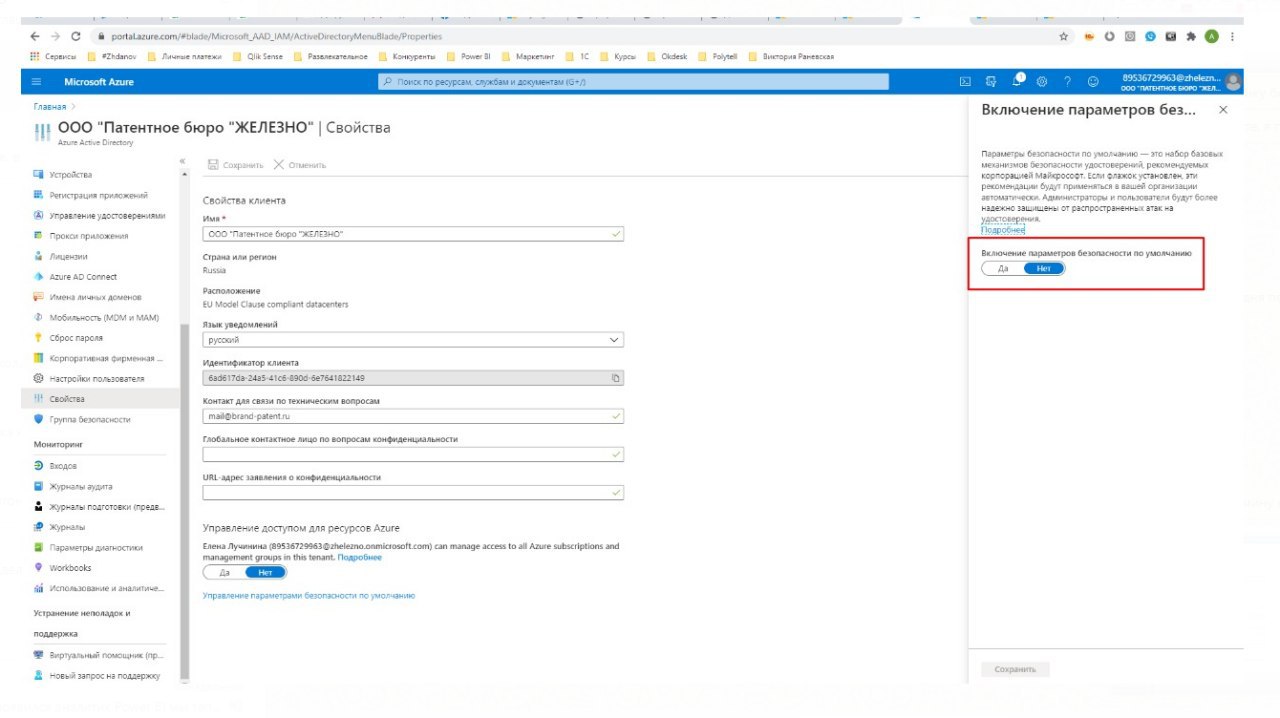Collapse the left sidebar with chevrons
The width and height of the screenshot is (1280, 718).
coord(182,161)
